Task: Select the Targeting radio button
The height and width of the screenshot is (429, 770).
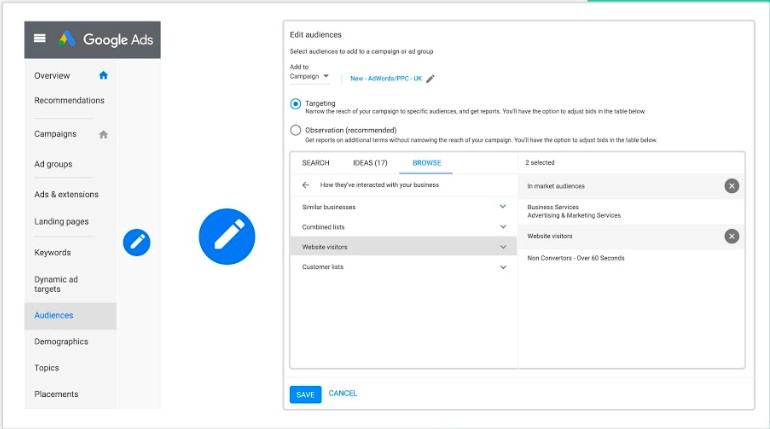Action: 296,104
